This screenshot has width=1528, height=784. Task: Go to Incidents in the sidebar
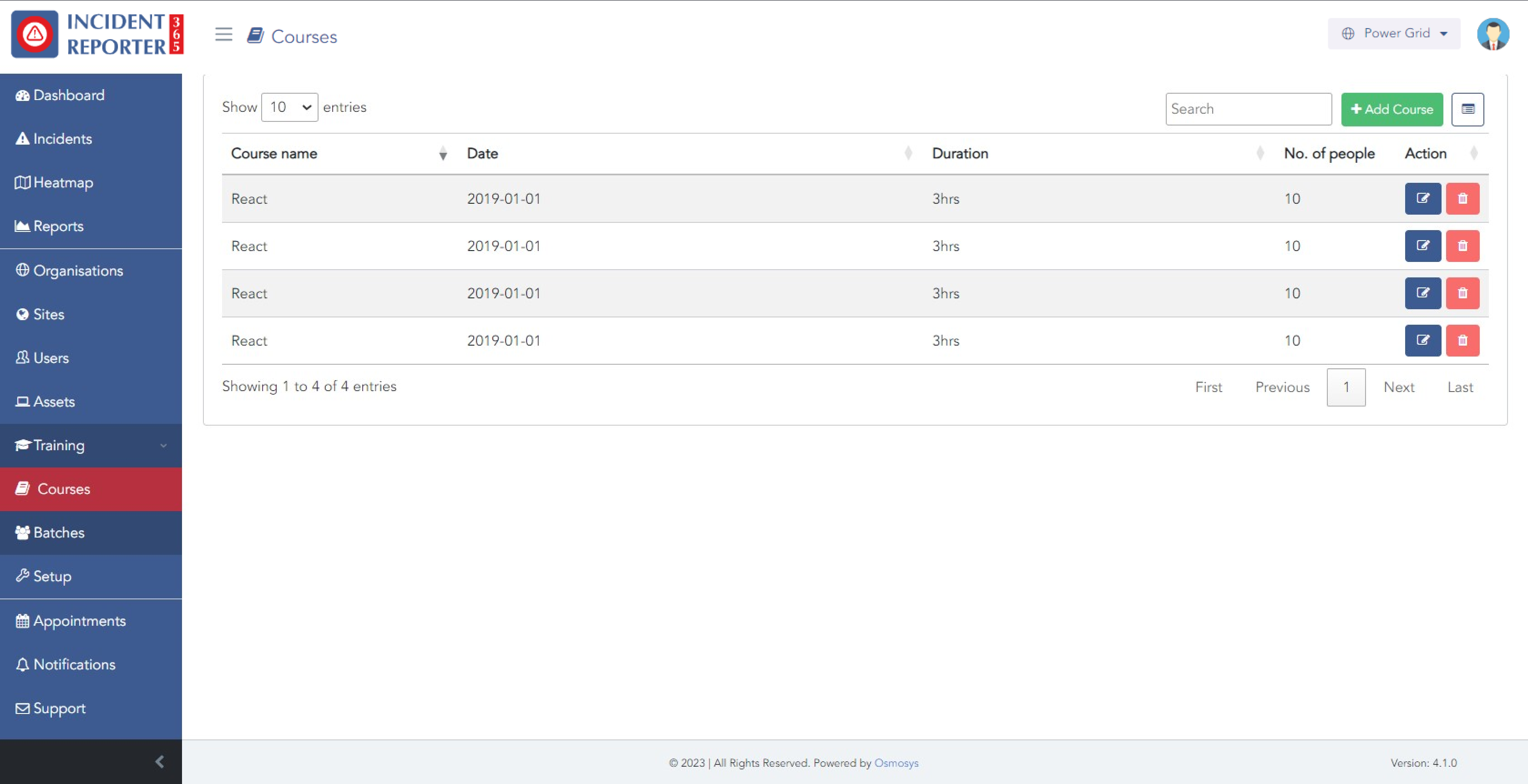click(x=62, y=139)
